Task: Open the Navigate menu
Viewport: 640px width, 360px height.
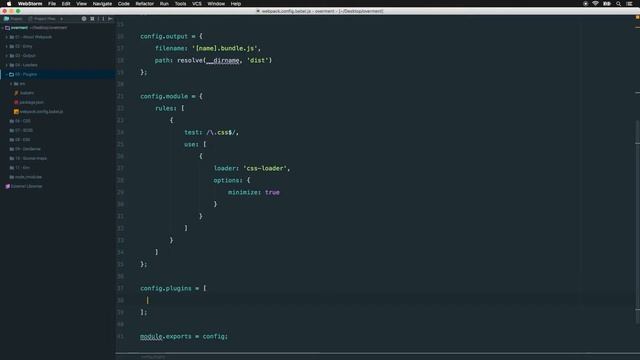Action: tap(102, 4)
